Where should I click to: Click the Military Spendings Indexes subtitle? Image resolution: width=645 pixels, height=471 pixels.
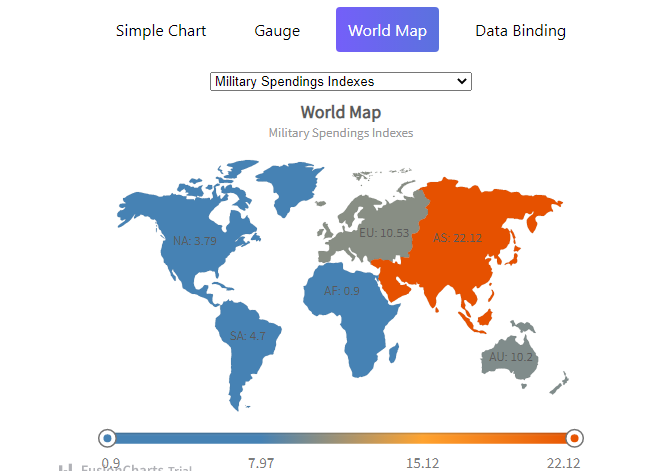point(341,133)
